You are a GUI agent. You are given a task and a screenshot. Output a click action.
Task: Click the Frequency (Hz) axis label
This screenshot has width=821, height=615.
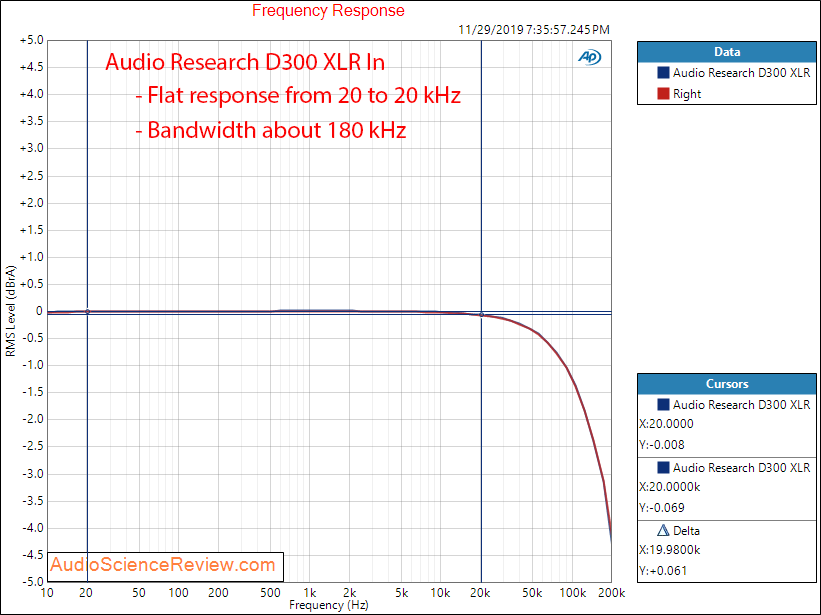coord(329,605)
